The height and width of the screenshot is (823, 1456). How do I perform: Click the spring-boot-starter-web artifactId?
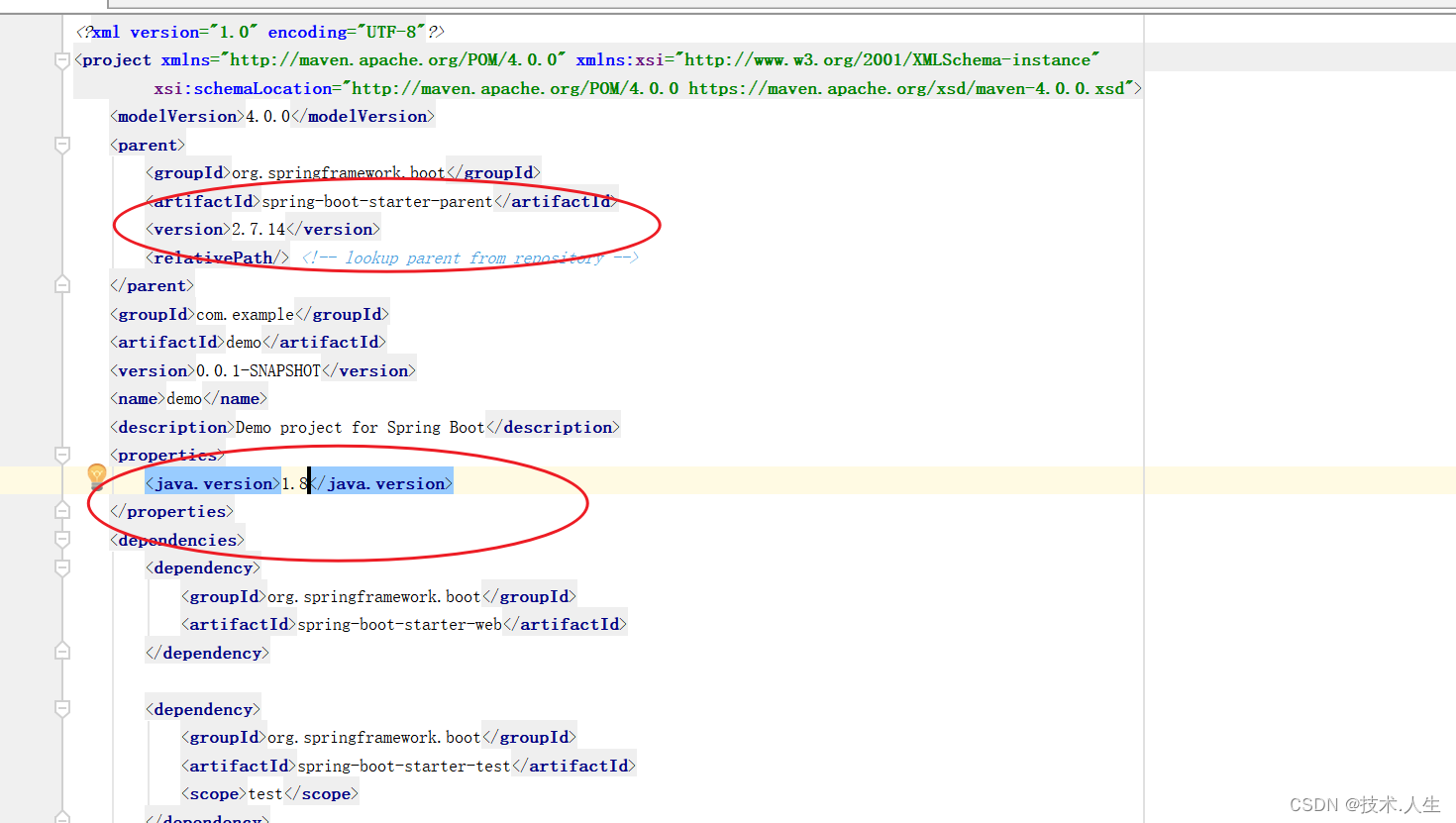click(x=400, y=624)
